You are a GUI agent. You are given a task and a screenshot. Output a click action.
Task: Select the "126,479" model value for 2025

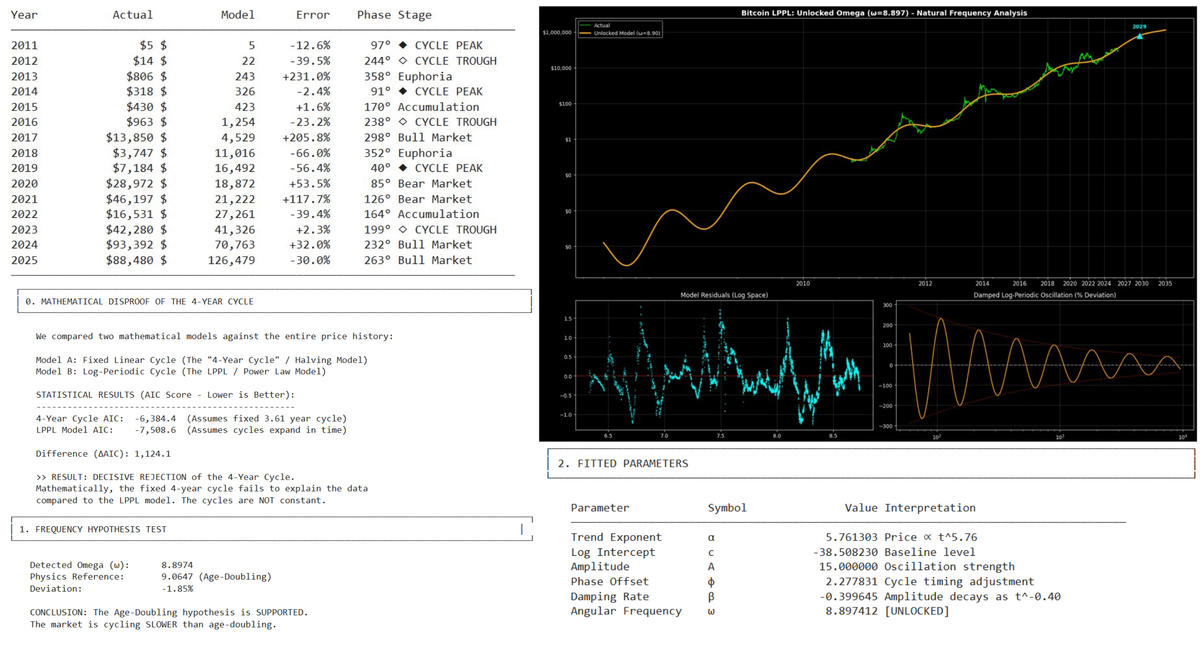coord(231,260)
